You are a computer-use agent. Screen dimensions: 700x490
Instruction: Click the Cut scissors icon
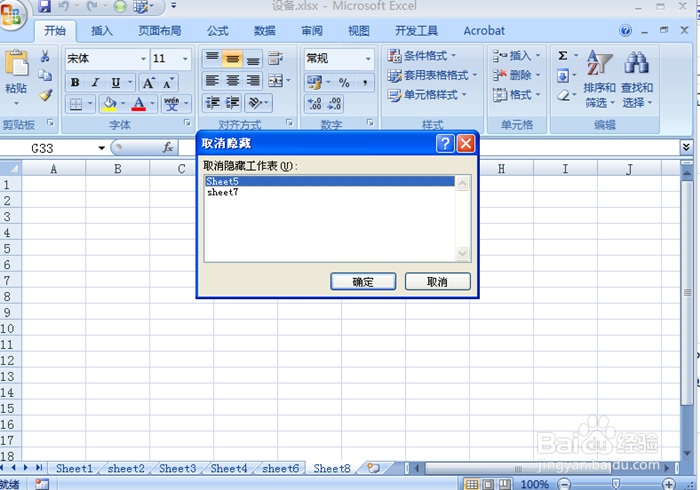[45, 56]
